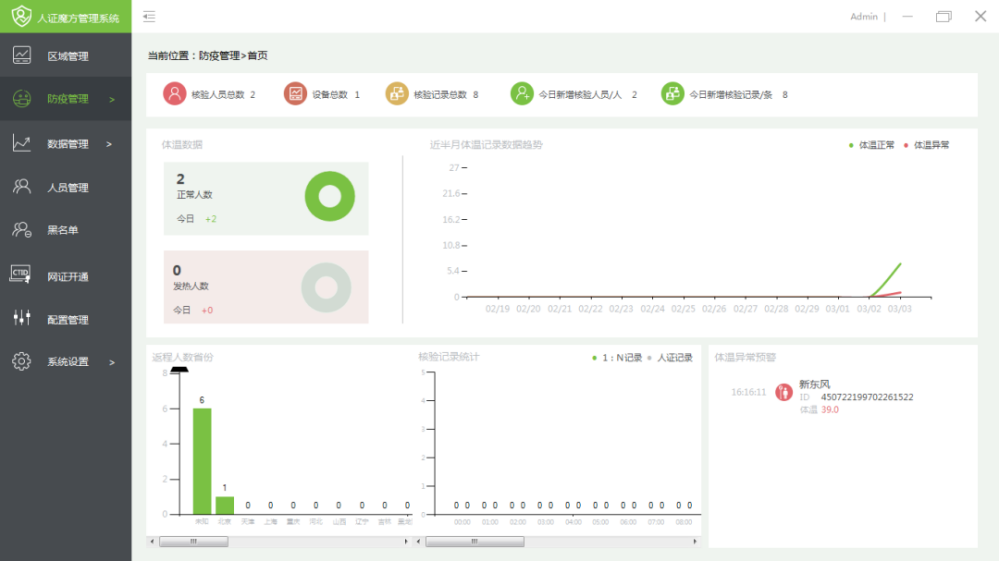
Task: Open the 数据管理 menu item
Action: click(68, 144)
